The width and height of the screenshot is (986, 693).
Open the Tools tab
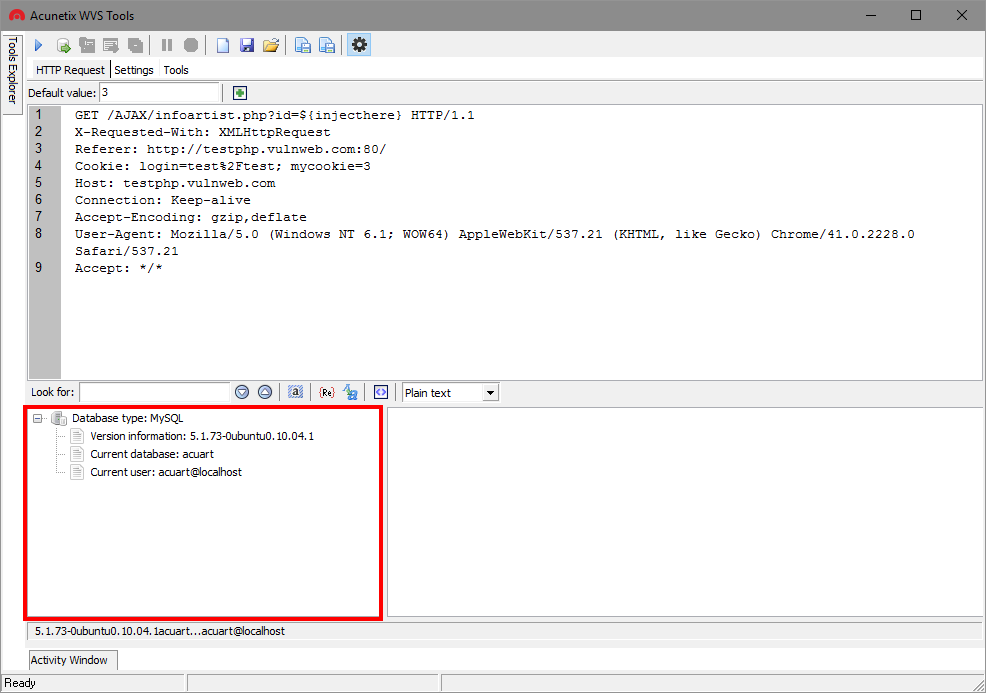pos(176,70)
